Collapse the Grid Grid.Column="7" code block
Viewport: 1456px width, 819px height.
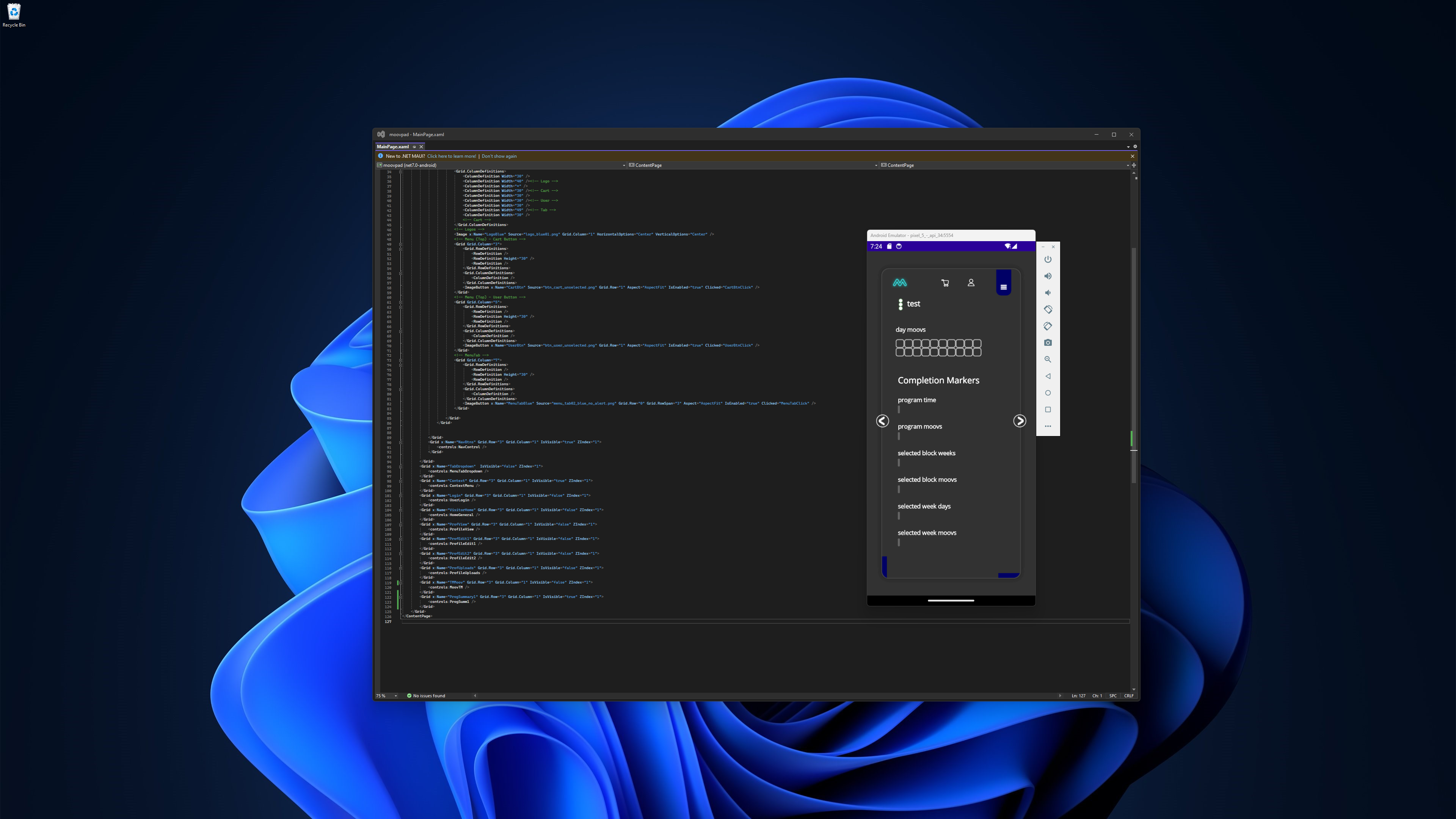click(401, 360)
